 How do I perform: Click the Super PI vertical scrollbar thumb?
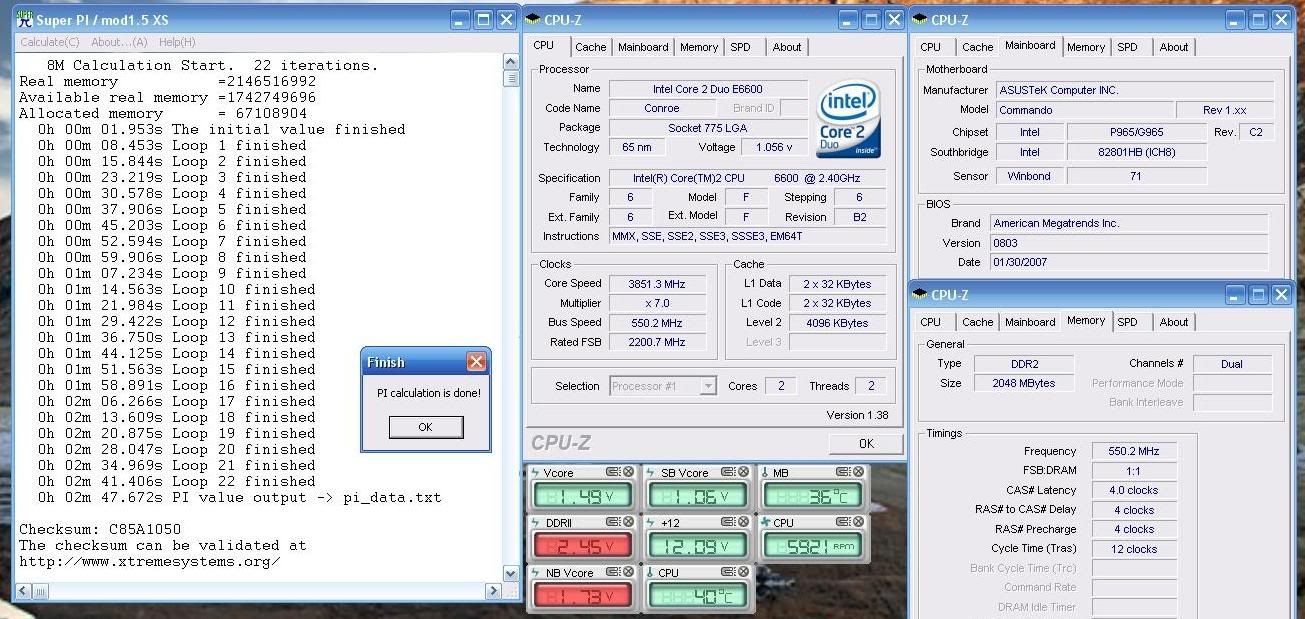pyautogui.click(x=511, y=78)
